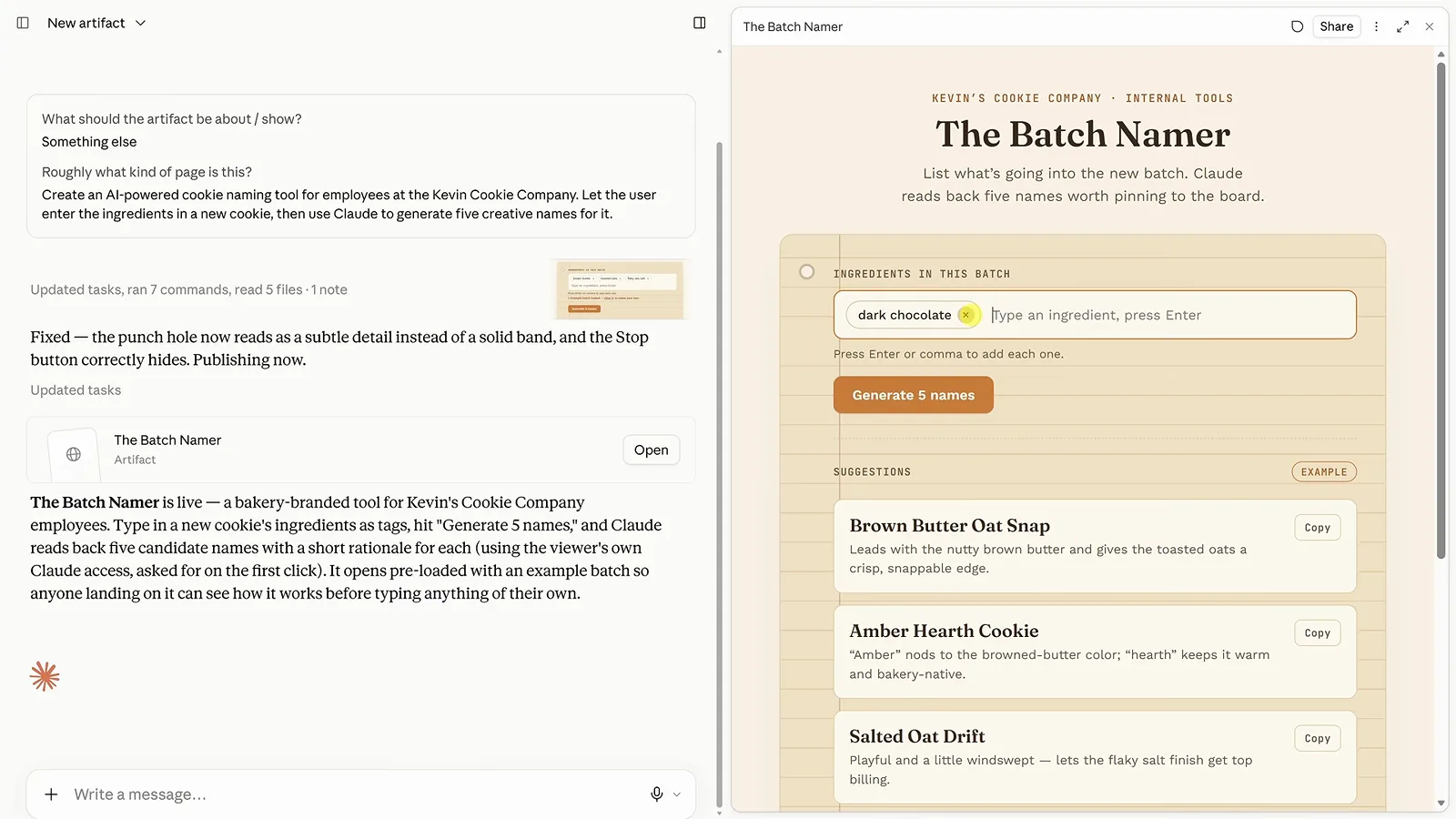Expand 'Updated tasks, ran 7 commands' summary
The image size is (1456, 819).
(x=188, y=289)
